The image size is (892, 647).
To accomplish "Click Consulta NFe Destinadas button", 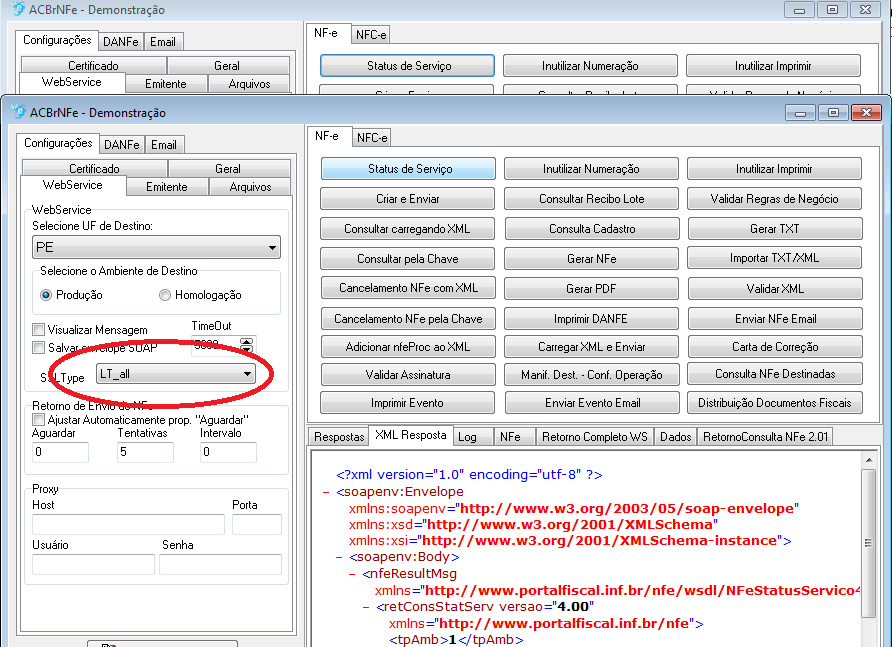I will pyautogui.click(x=775, y=374).
